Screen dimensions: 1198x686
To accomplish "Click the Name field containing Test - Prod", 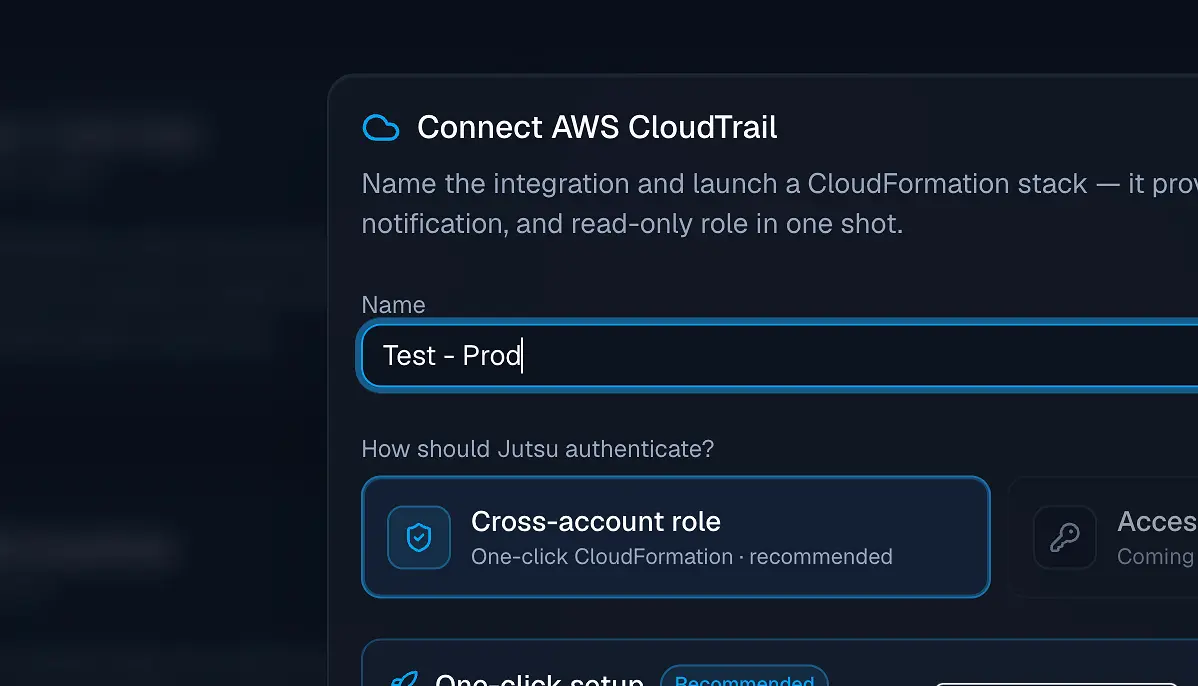I will coord(780,356).
